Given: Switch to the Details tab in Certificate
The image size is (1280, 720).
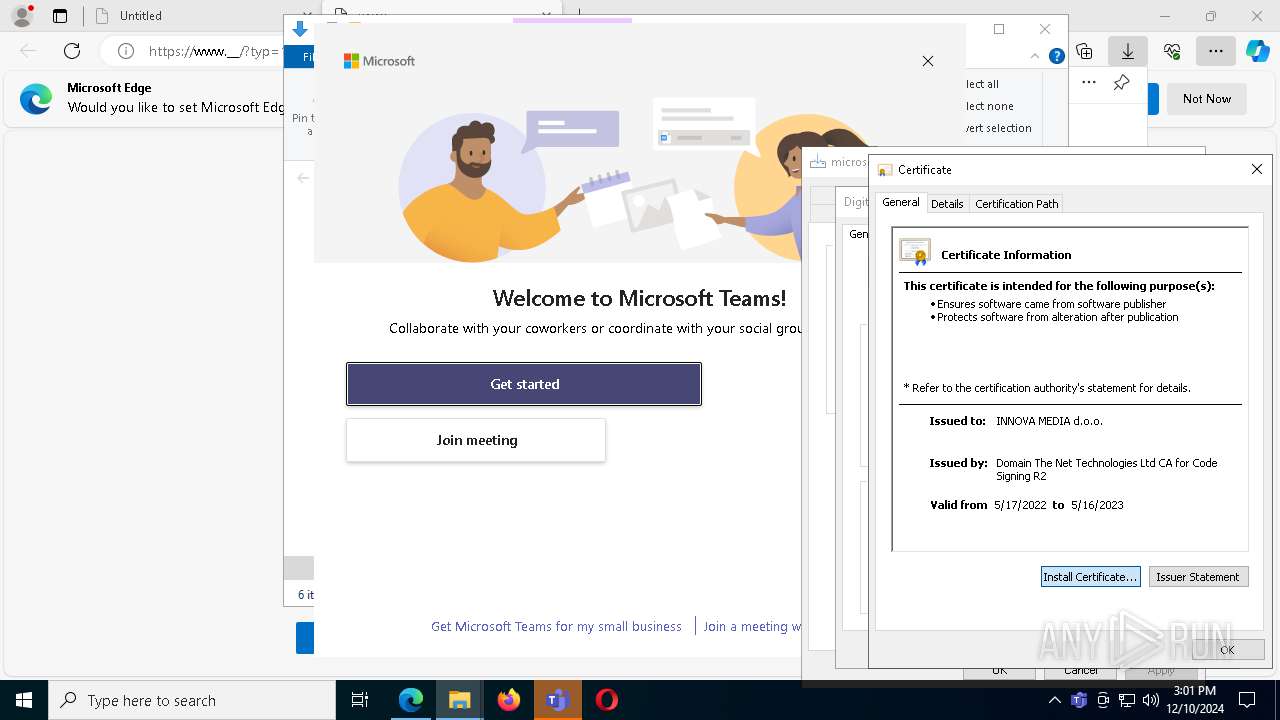Looking at the screenshot, I should click(947, 204).
